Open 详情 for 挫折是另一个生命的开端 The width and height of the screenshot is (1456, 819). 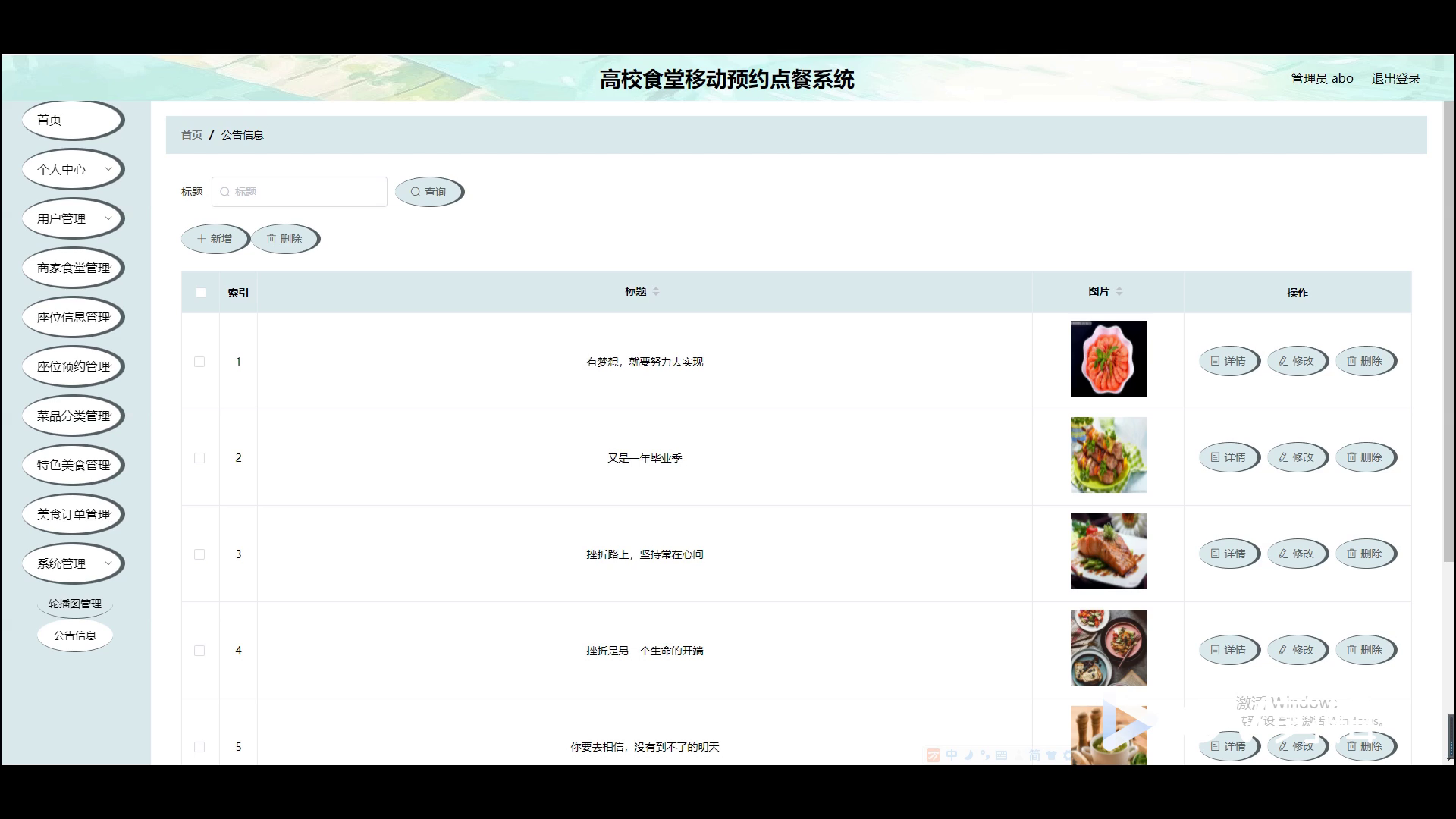coord(1229,650)
